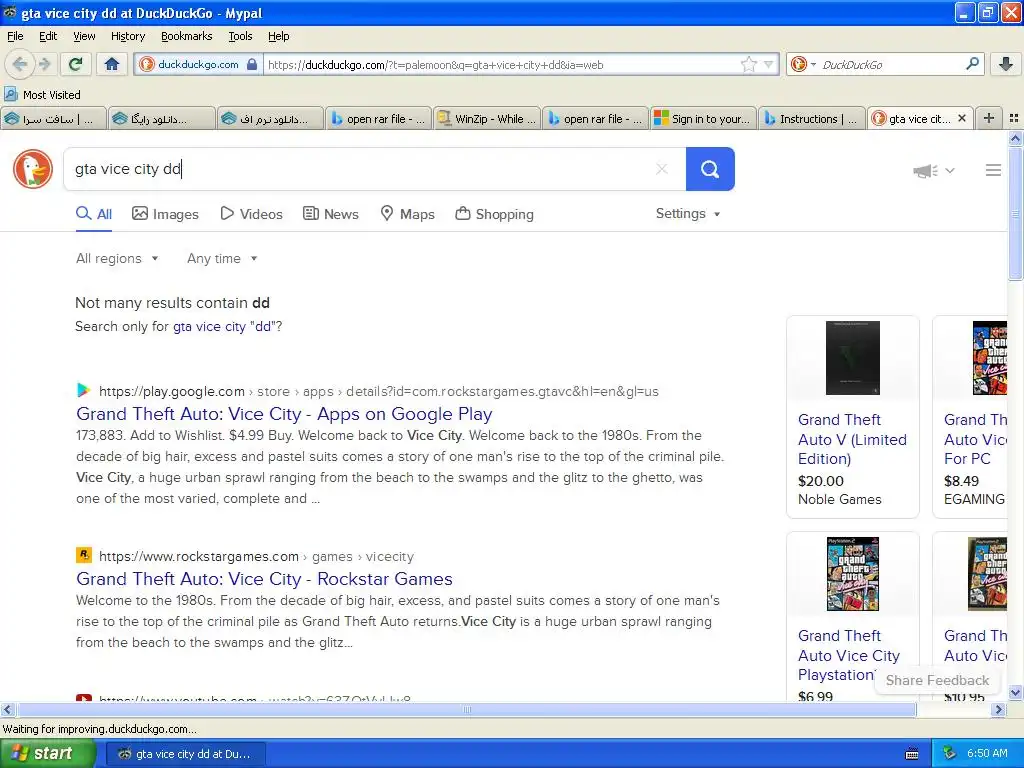The height and width of the screenshot is (768, 1024).
Task: Click Share Feedback button
Action: tap(937, 680)
